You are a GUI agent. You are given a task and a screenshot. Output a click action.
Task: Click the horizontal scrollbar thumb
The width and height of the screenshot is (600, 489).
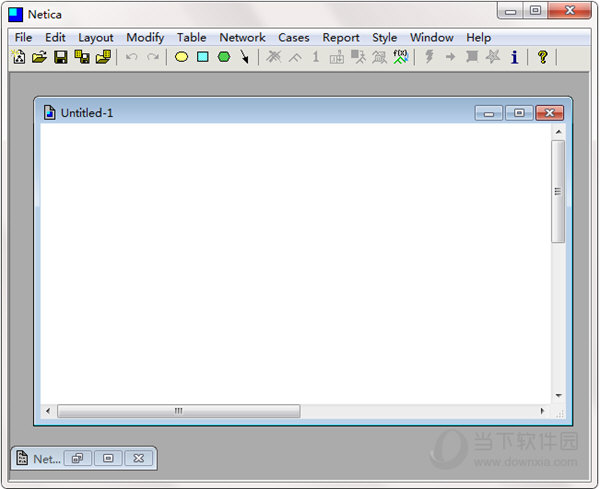coord(179,411)
